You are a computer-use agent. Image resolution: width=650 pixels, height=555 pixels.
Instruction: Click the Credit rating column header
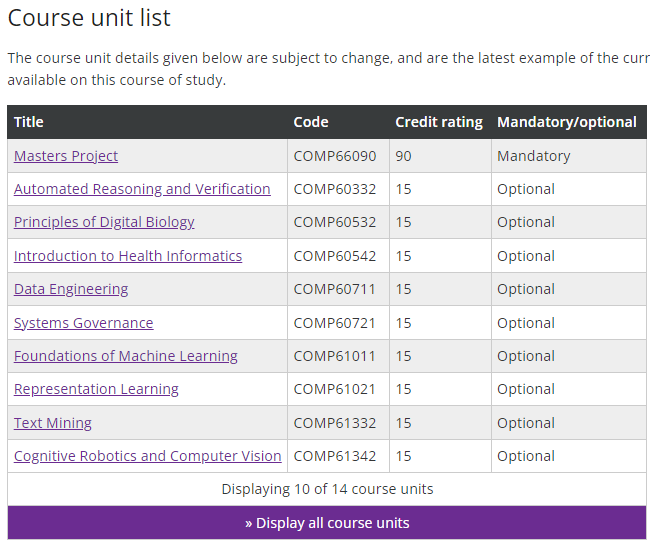coord(439,122)
